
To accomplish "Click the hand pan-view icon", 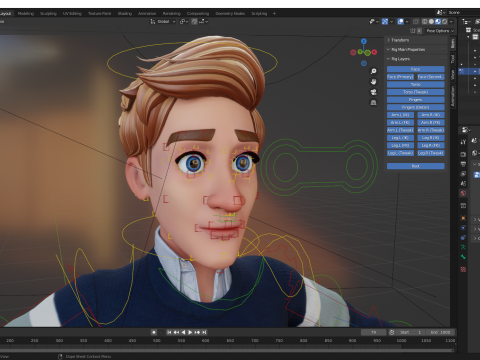I will (374, 82).
